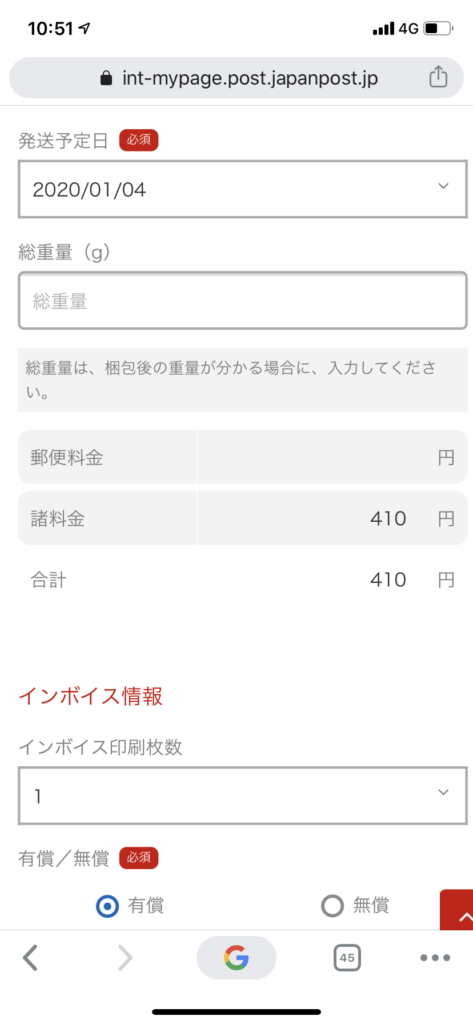Select the 有償 radio button
The width and height of the screenshot is (473, 1024).
click(107, 906)
